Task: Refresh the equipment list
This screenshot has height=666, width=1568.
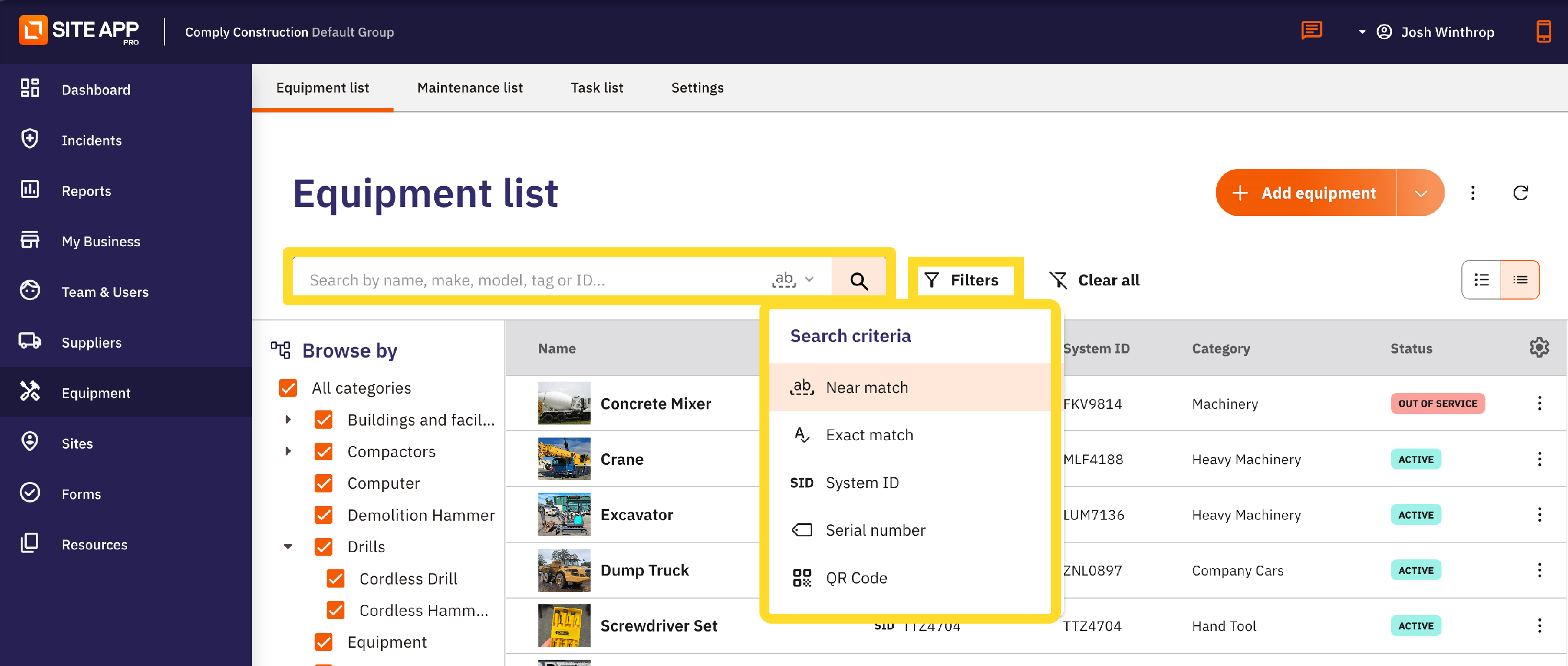Action: click(1520, 193)
